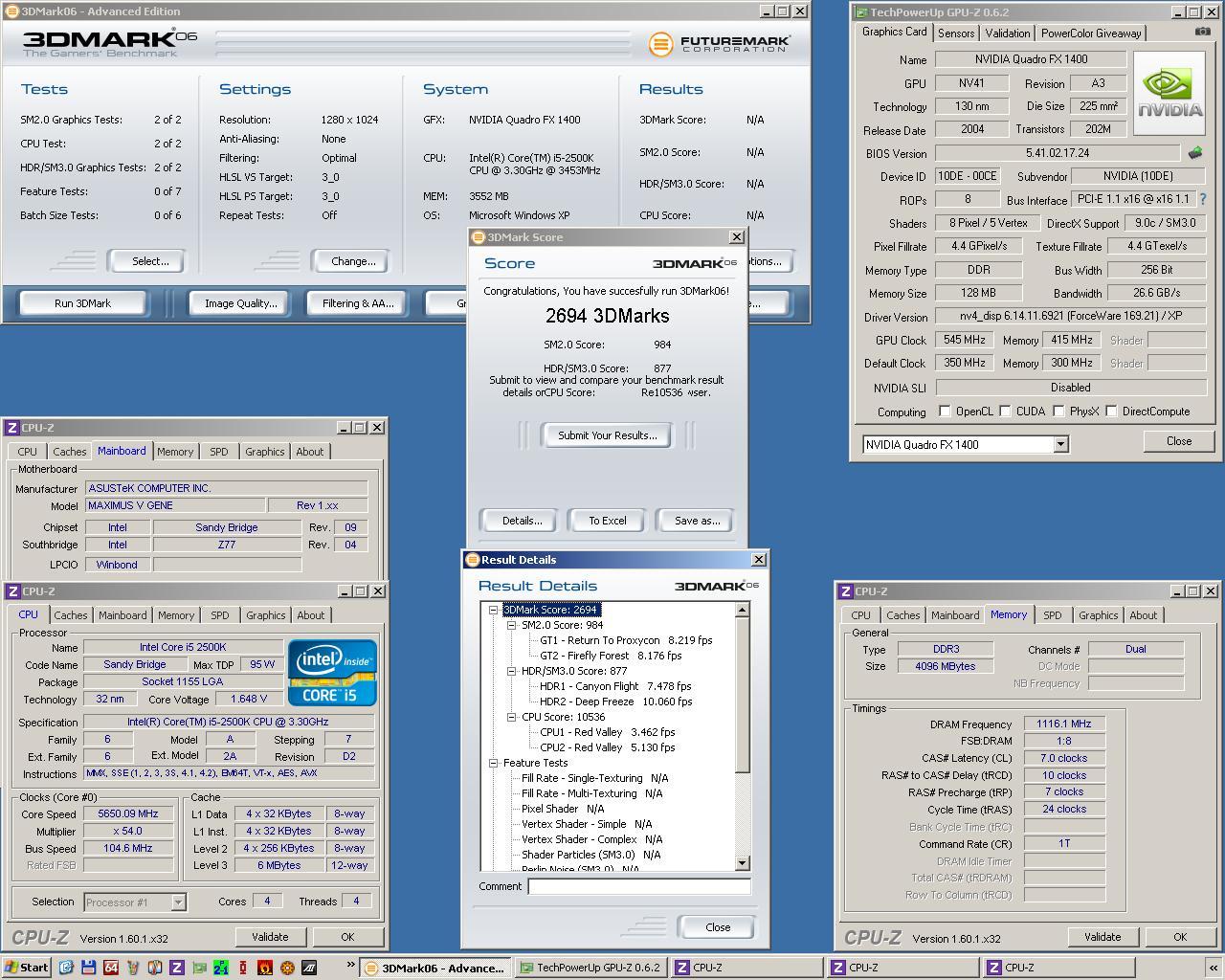The width and height of the screenshot is (1225, 980).
Task: Click the CPU-Z Mainboard window title icon
Action: click(12, 428)
